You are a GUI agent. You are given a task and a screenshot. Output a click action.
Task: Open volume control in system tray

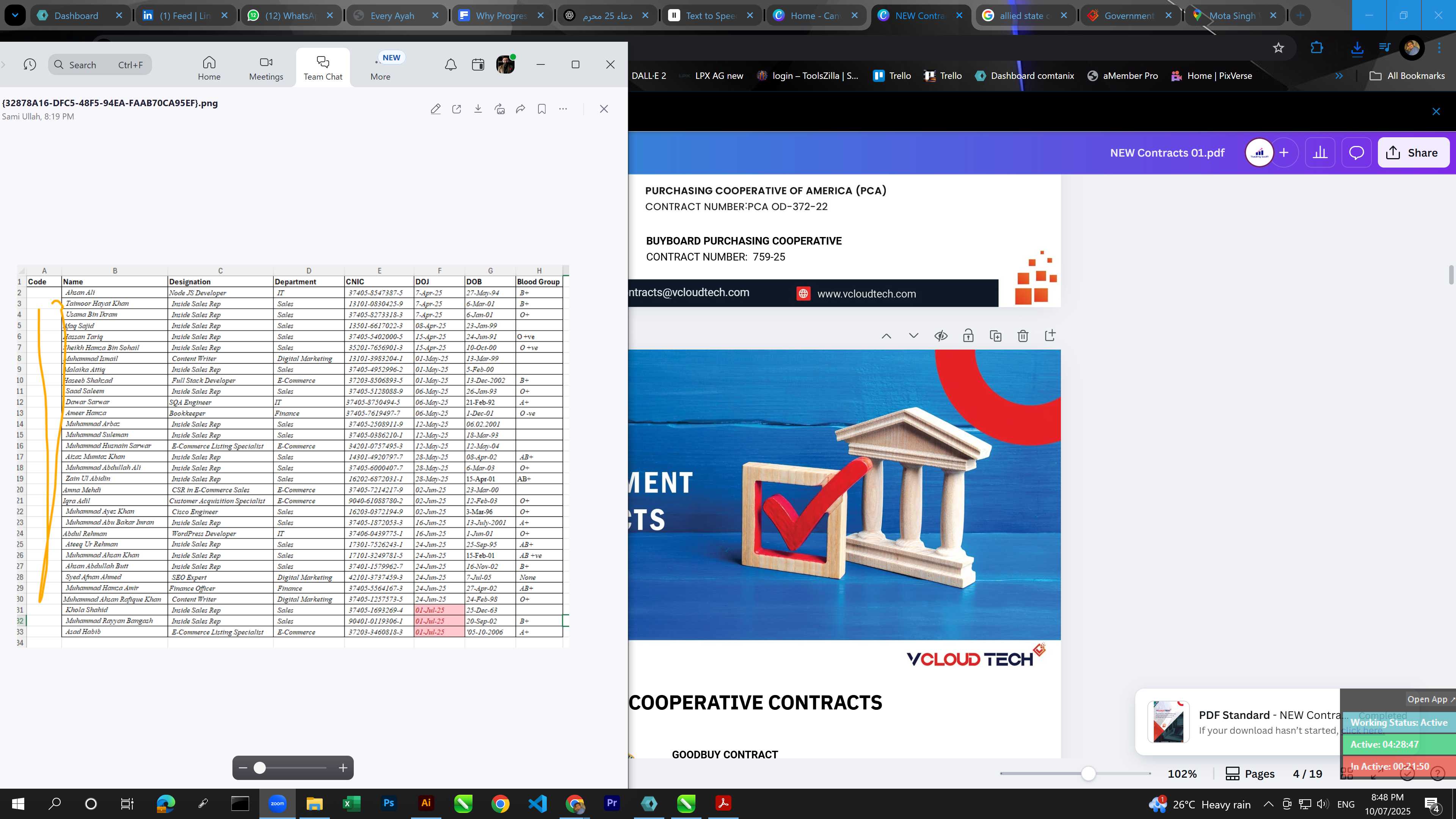[x=1323, y=804]
